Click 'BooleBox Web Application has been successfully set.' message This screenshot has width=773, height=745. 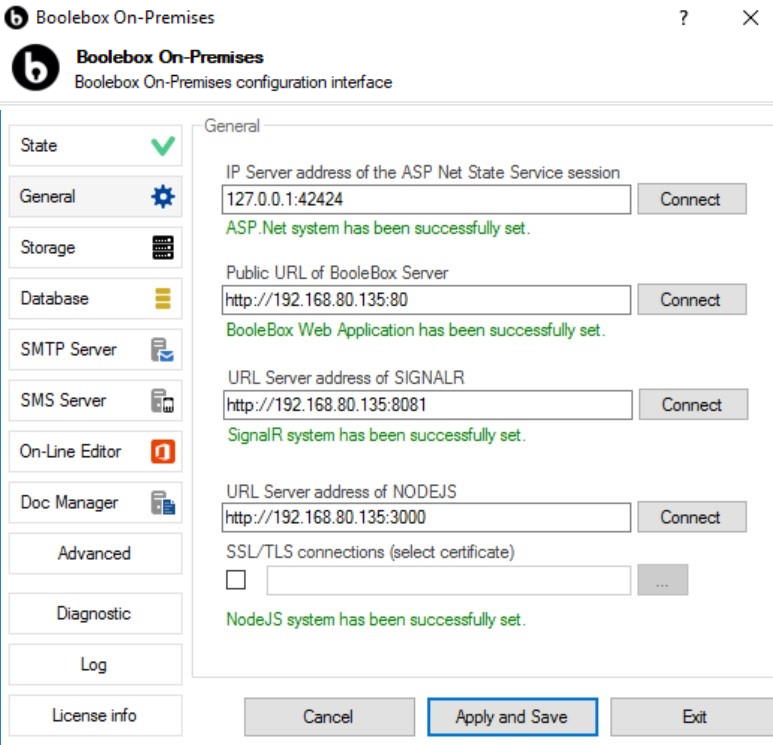415,329
